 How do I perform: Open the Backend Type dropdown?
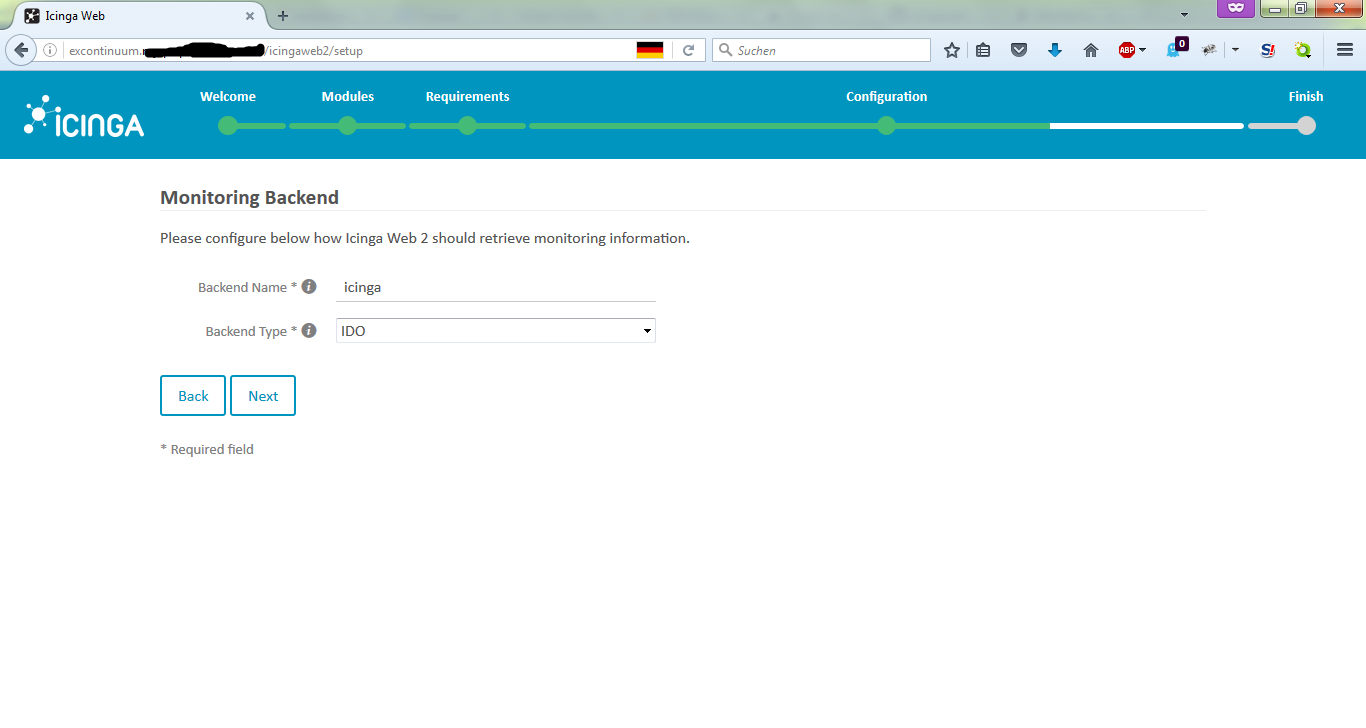(496, 331)
